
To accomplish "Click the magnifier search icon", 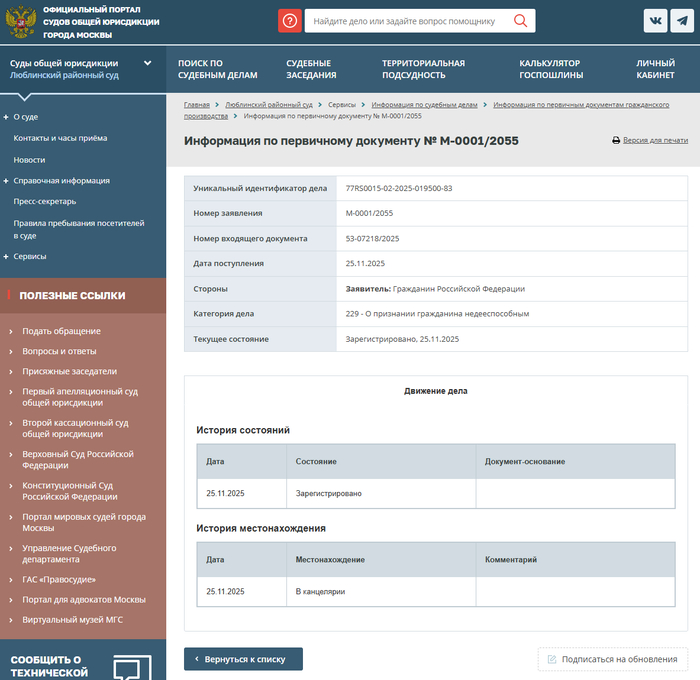I will [520, 21].
